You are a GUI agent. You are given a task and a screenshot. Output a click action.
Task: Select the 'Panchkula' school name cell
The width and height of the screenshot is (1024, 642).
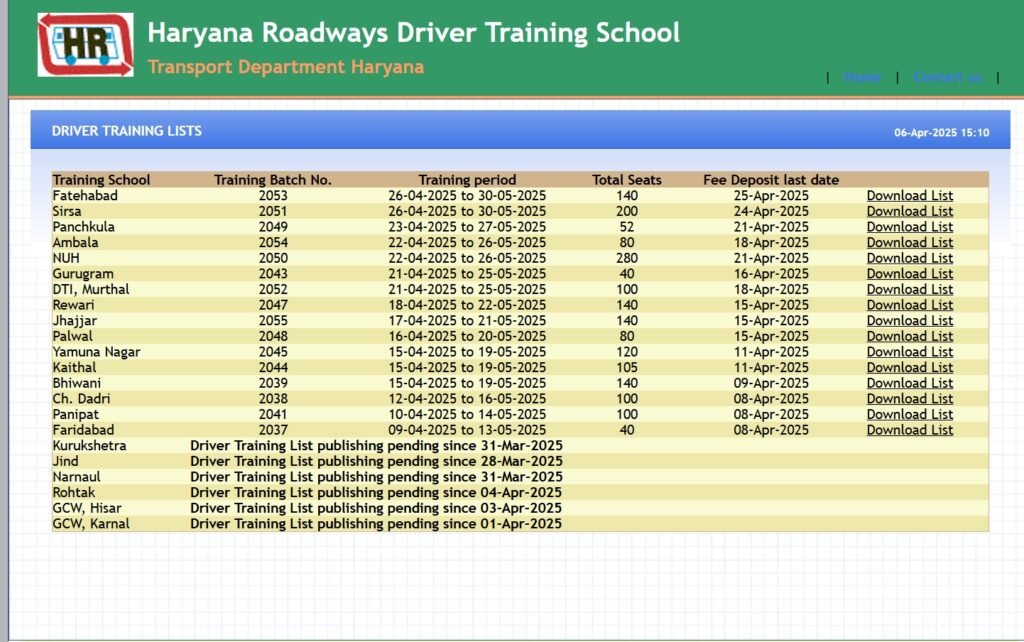(x=84, y=227)
